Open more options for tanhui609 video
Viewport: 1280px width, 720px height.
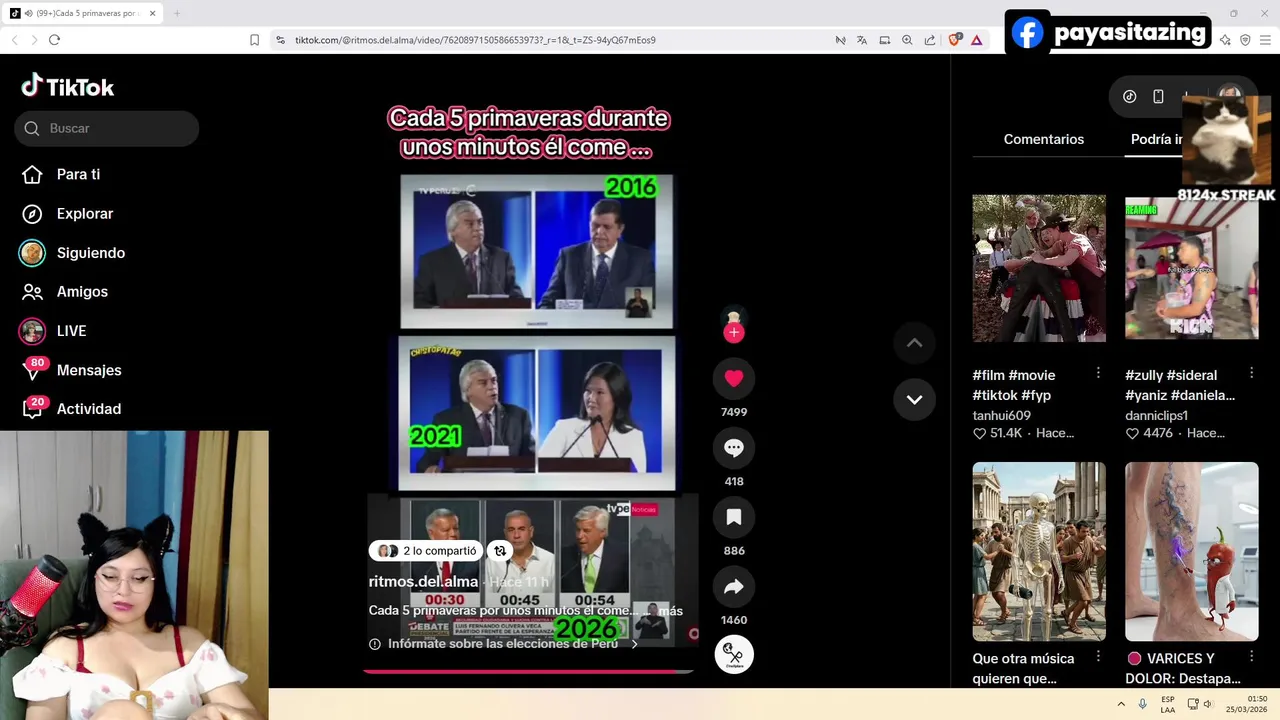1098,373
